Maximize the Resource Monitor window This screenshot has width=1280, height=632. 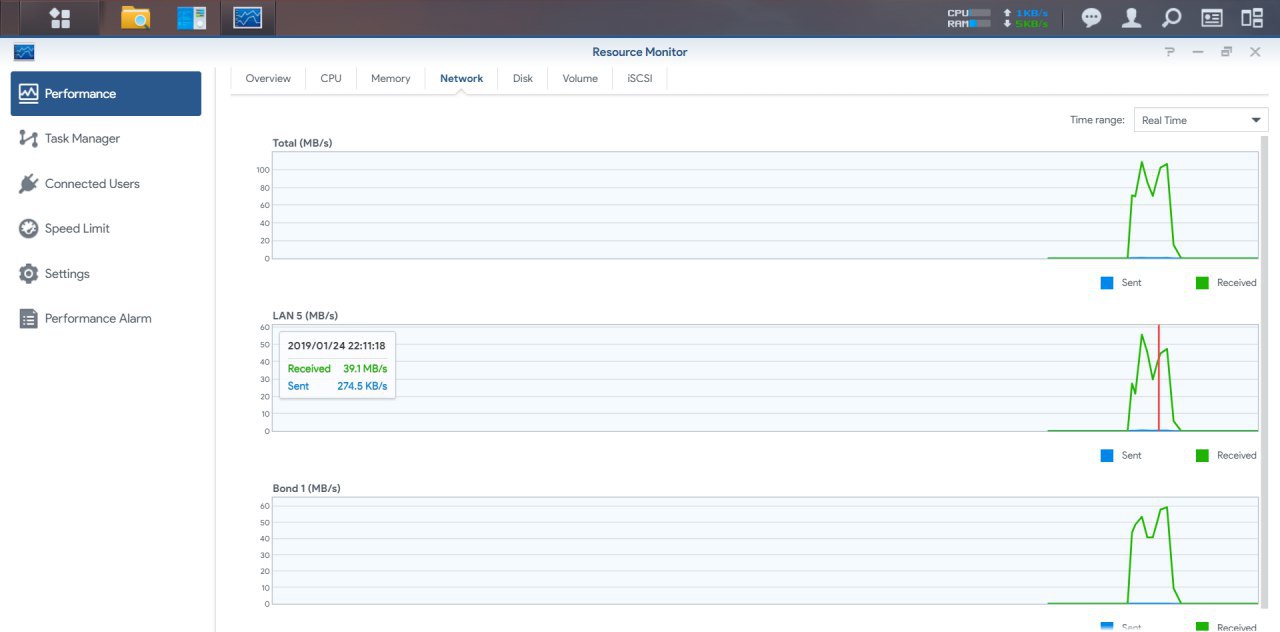[x=1226, y=52]
